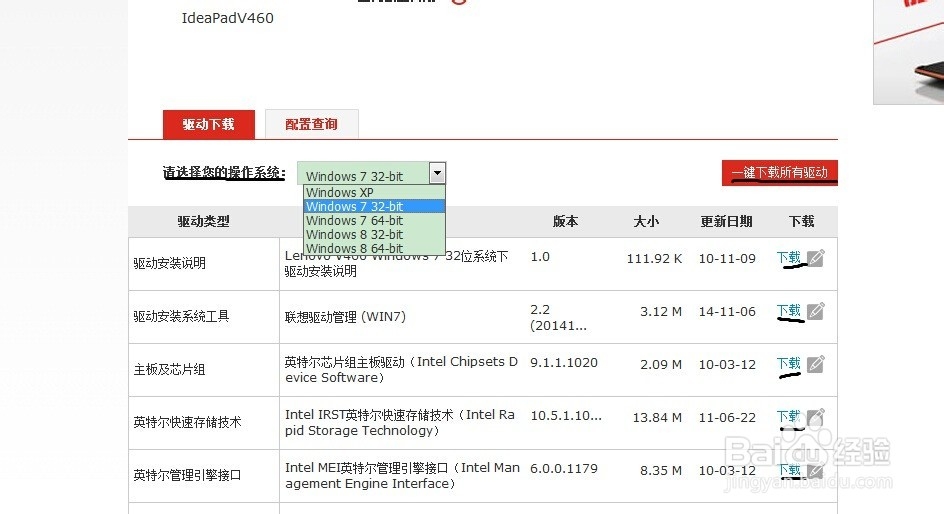Click the 版本 column header
Screen dimensions: 944x514
click(565, 221)
